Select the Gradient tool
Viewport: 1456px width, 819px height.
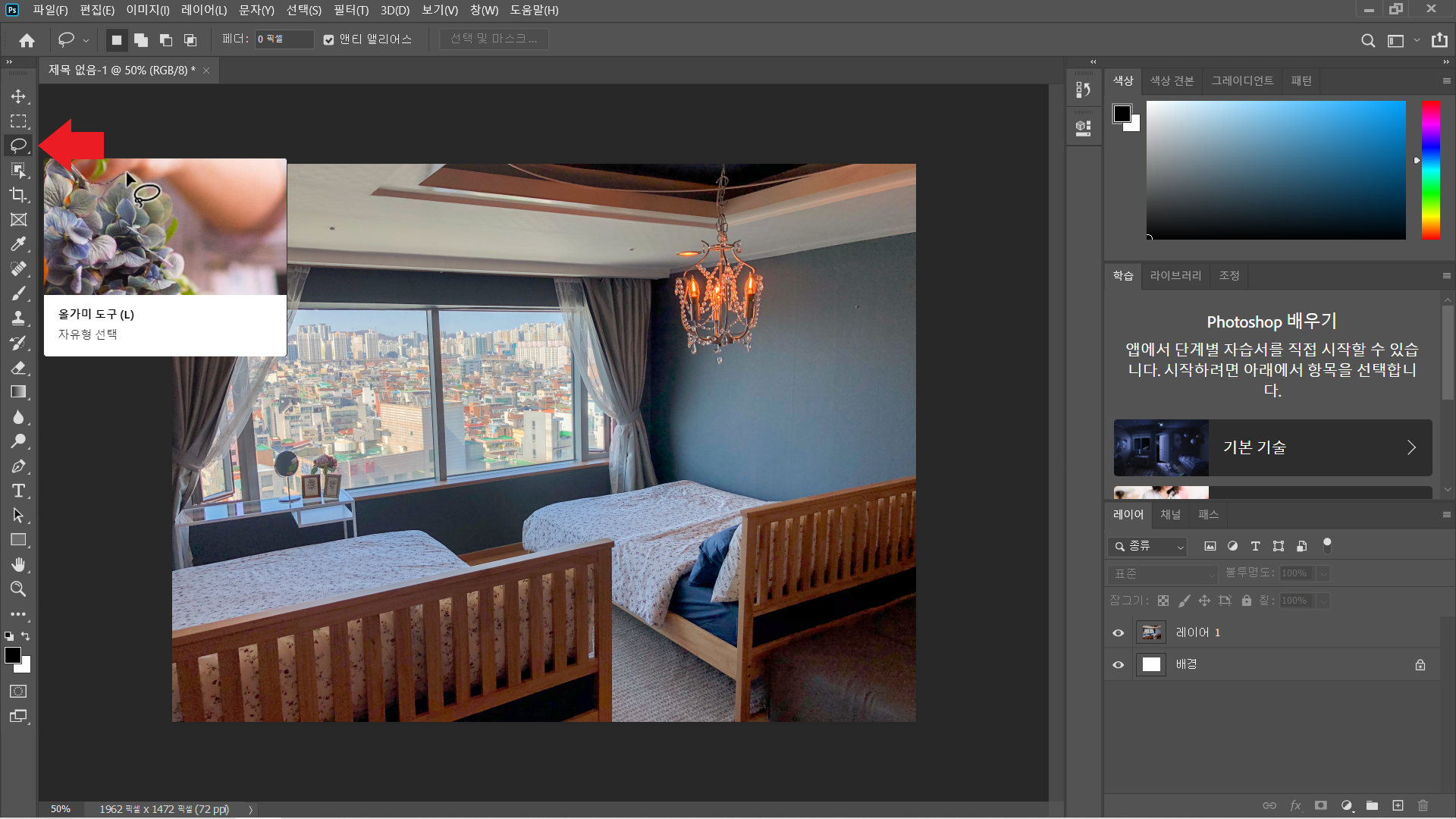point(18,392)
